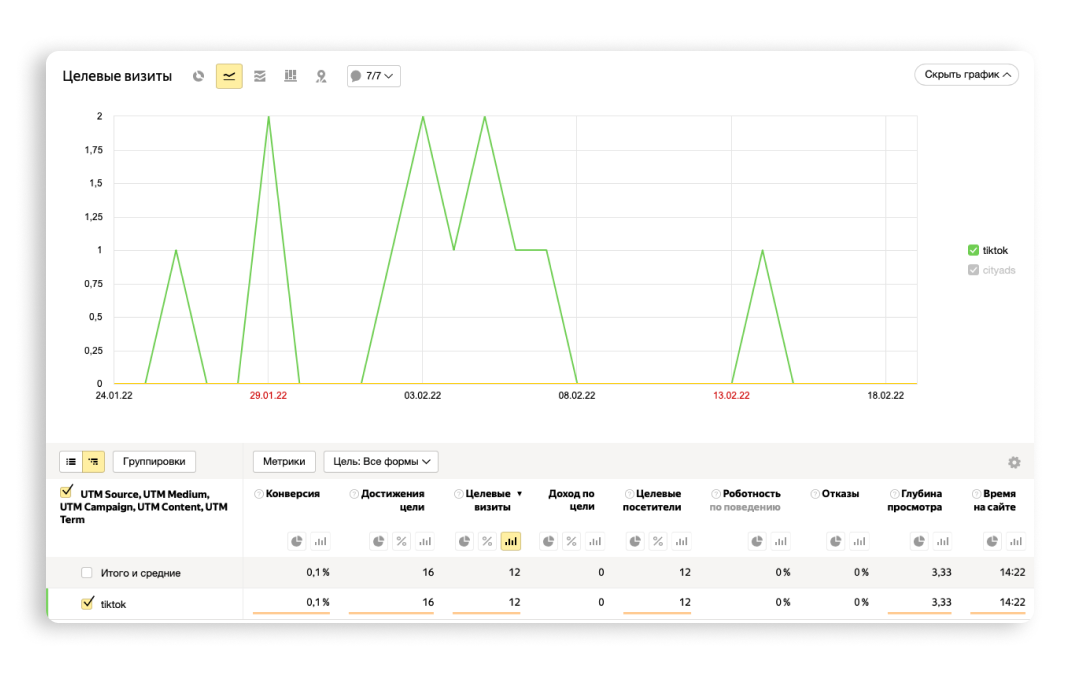Screen dimensions: 1080x681
Task: Toggle the tiktok legend checkbox
Action: 973,251
